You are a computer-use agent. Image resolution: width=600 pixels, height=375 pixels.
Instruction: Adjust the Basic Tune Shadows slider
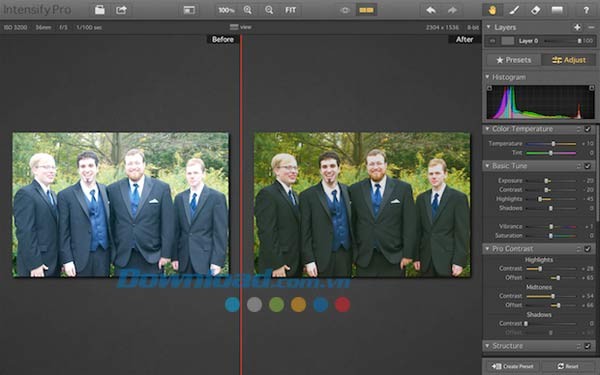pyautogui.click(x=551, y=208)
